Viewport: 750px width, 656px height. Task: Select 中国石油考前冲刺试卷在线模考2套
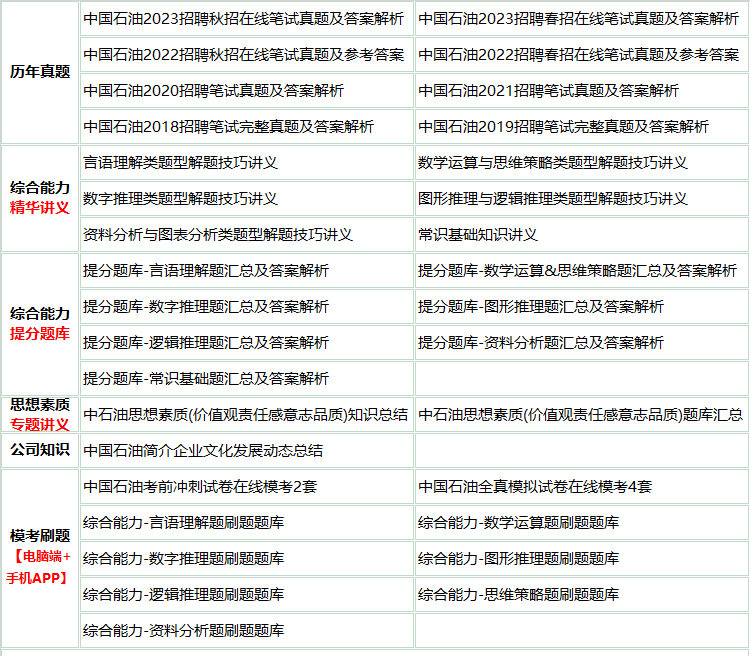[200, 487]
